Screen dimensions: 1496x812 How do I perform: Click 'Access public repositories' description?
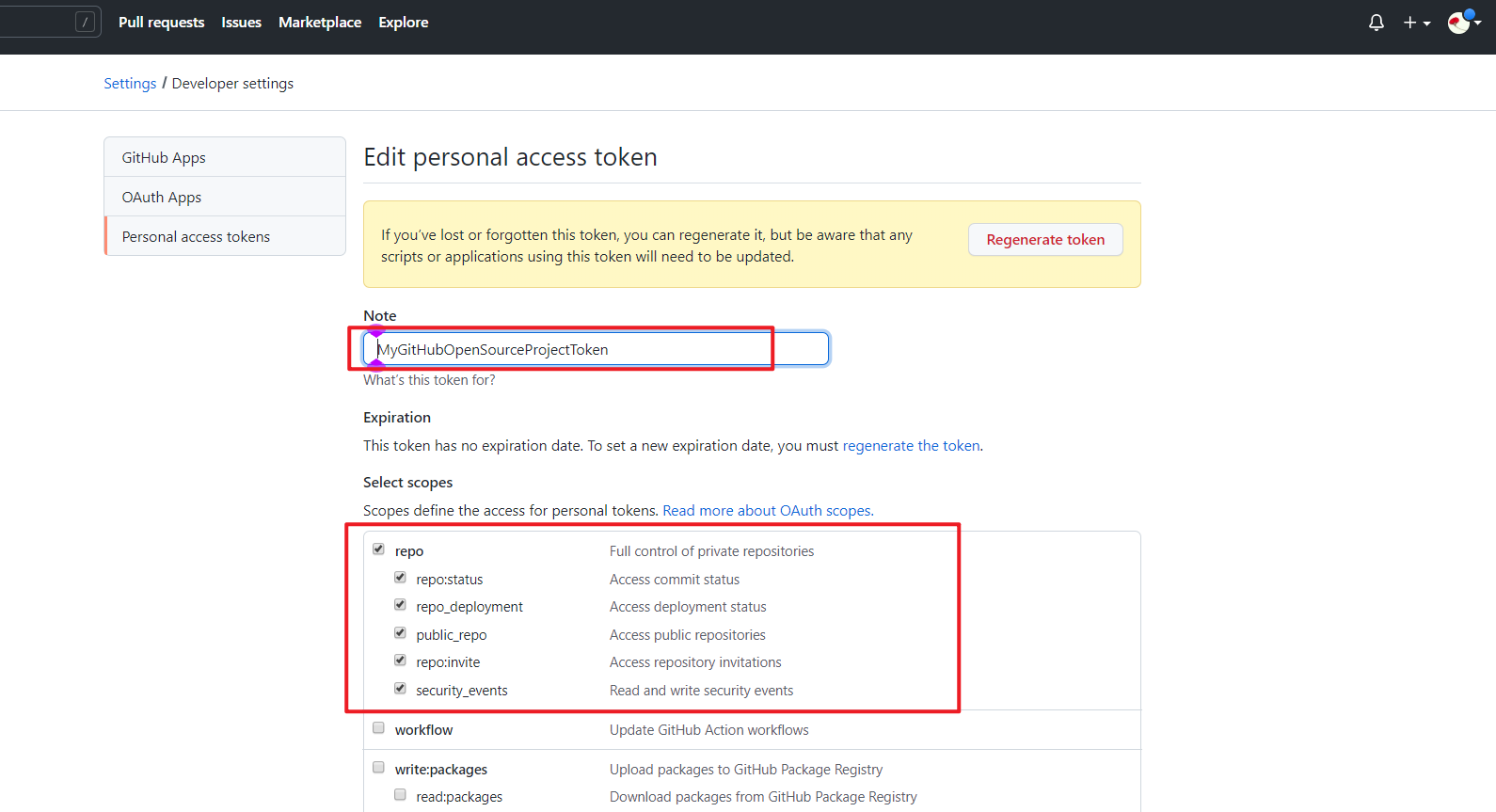tap(688, 635)
